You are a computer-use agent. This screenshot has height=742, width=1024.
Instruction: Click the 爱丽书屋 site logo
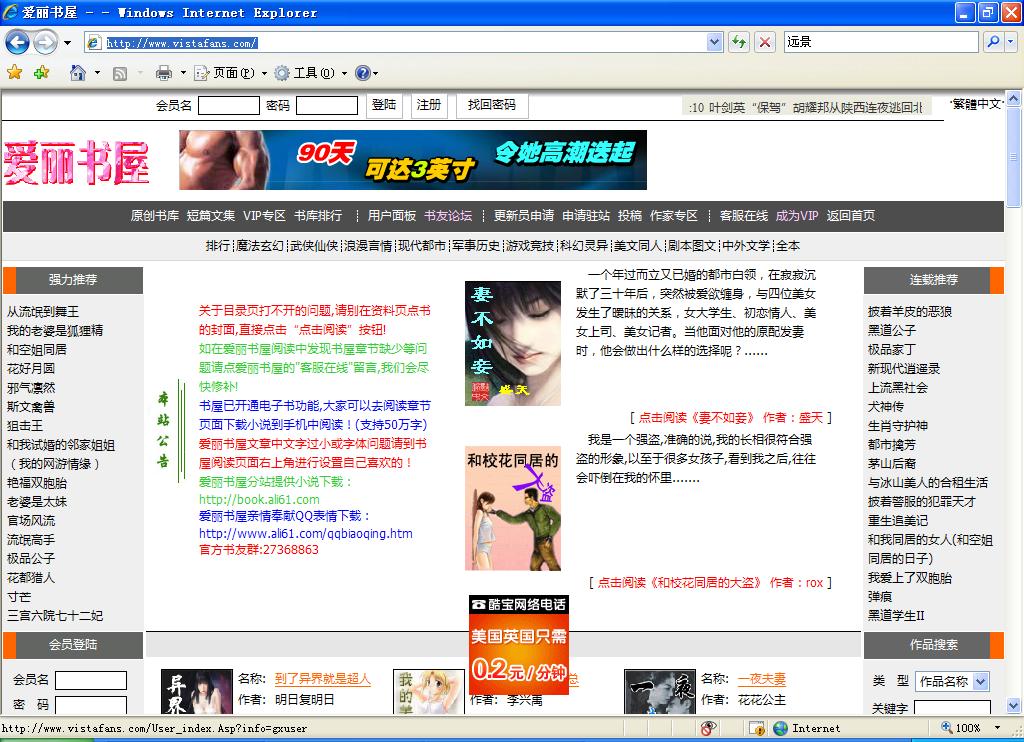76,162
